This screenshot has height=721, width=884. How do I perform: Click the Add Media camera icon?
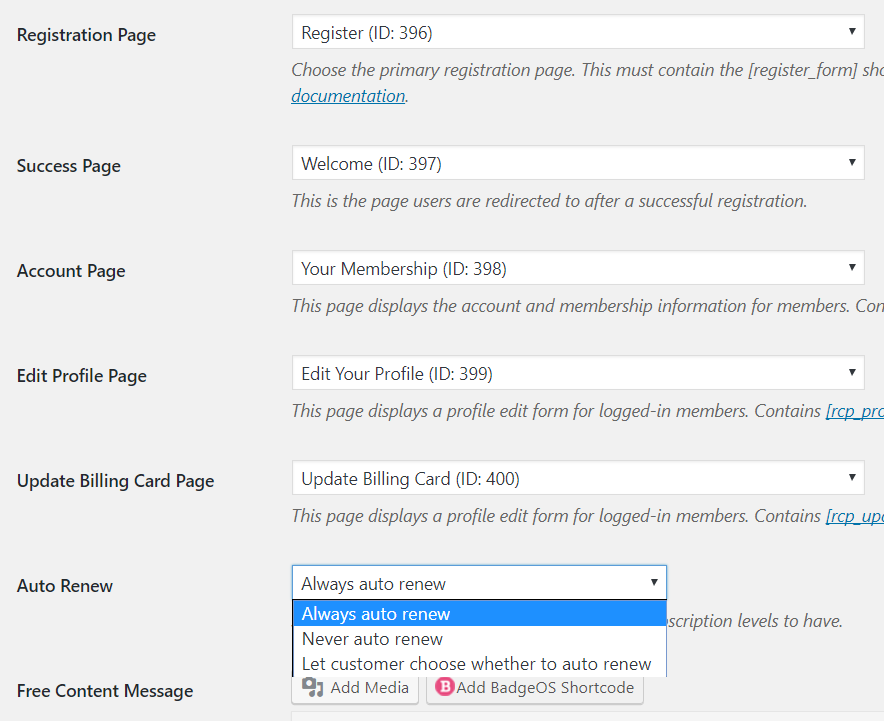pos(312,687)
